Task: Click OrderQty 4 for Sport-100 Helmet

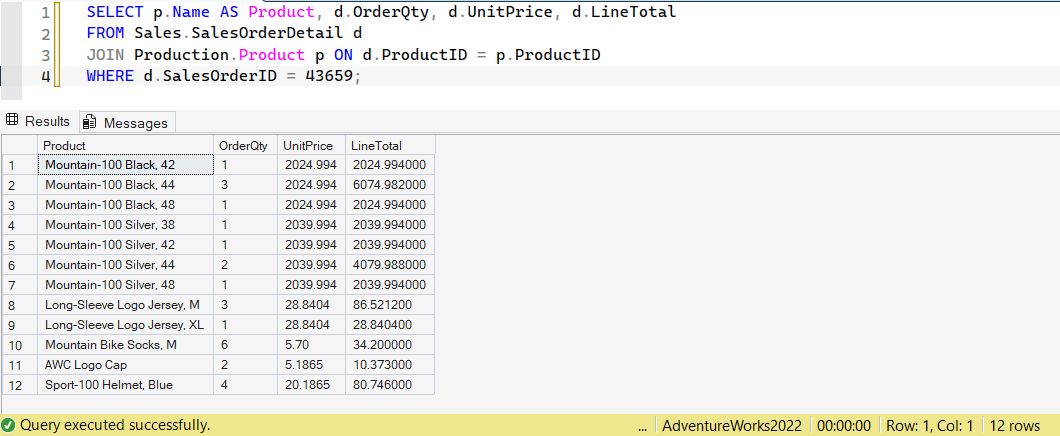Action: click(245, 385)
